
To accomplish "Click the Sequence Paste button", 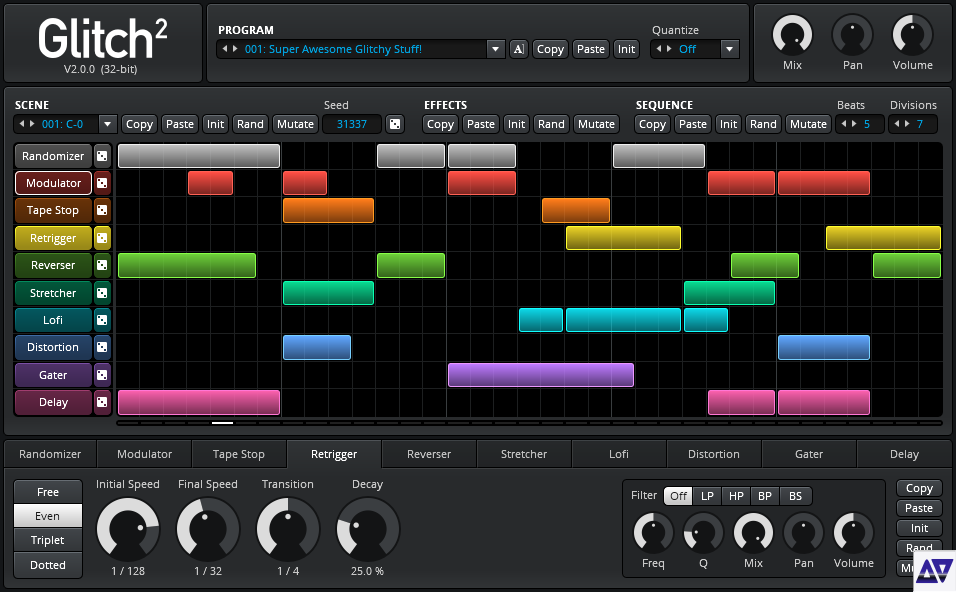I will coord(693,124).
